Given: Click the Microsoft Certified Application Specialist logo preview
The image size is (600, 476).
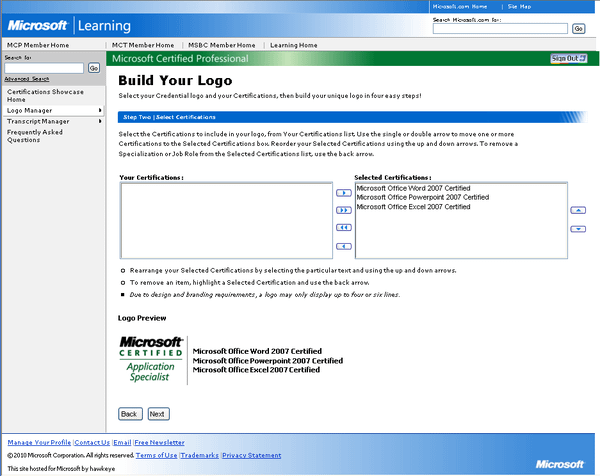Looking at the screenshot, I should click(151, 359).
